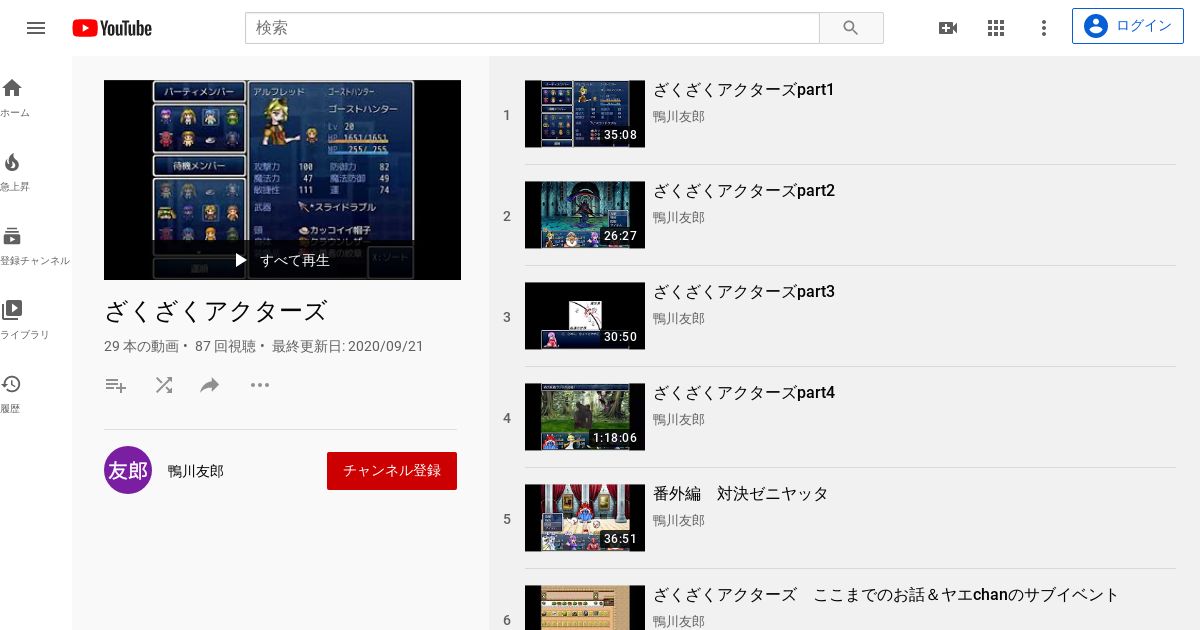Open thumbnail of 番外編 対決ゼニヤッタ
This screenshot has width=1200, height=630.
coord(585,518)
